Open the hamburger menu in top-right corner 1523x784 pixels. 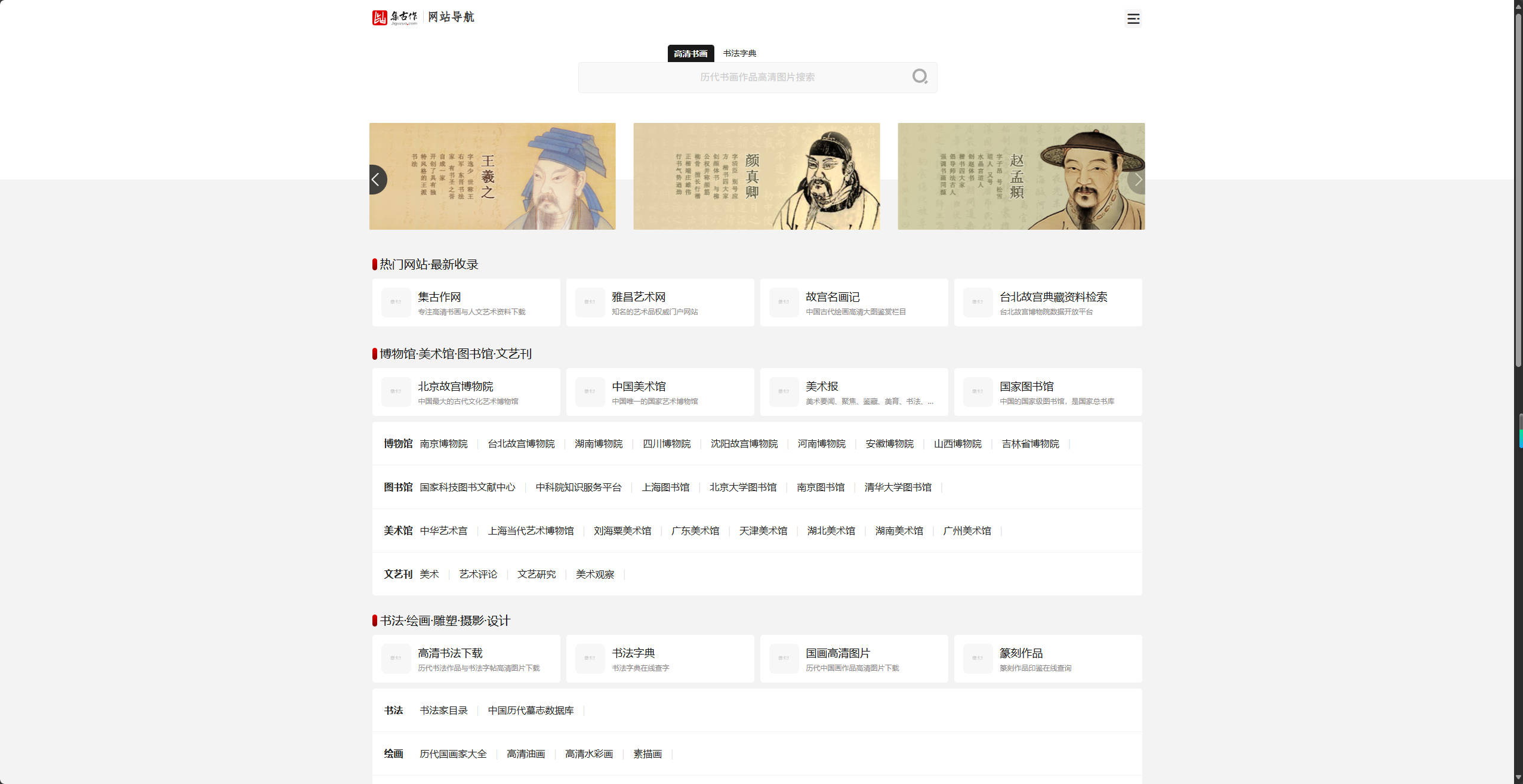(1133, 18)
